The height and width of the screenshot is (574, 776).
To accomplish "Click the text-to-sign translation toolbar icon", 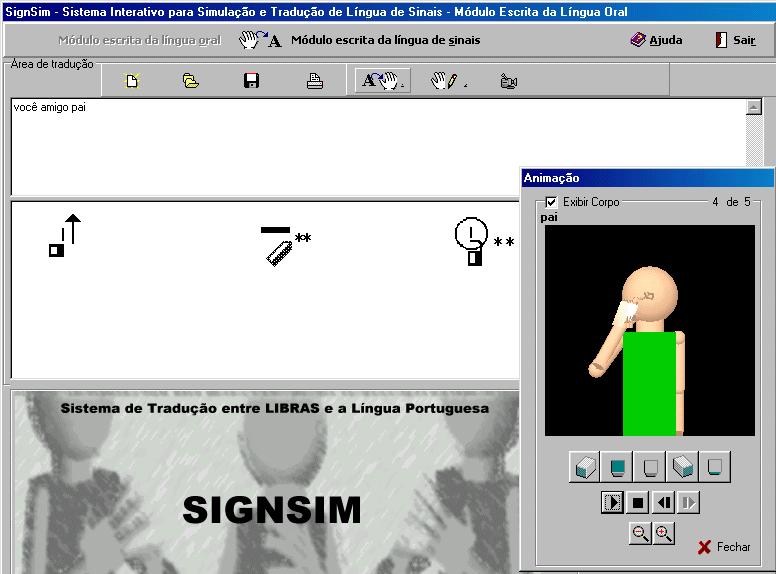I will 382,81.
